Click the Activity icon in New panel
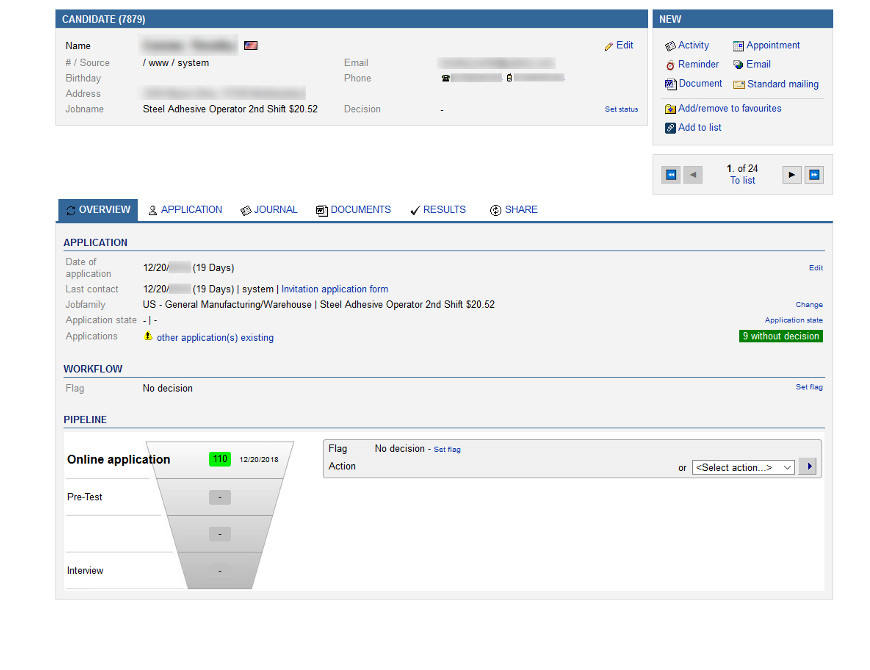Screen dimensions: 870x670 pyautogui.click(x=670, y=46)
